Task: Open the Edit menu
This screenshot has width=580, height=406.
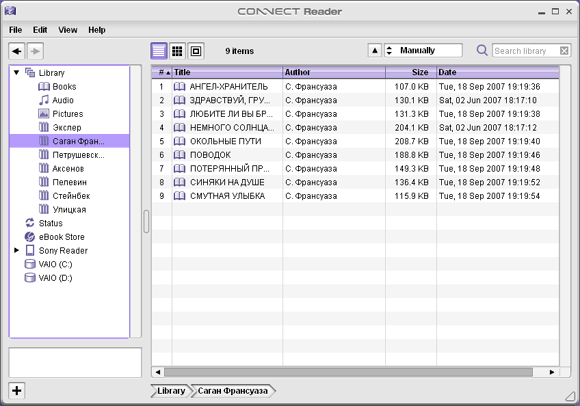Action: [x=40, y=30]
